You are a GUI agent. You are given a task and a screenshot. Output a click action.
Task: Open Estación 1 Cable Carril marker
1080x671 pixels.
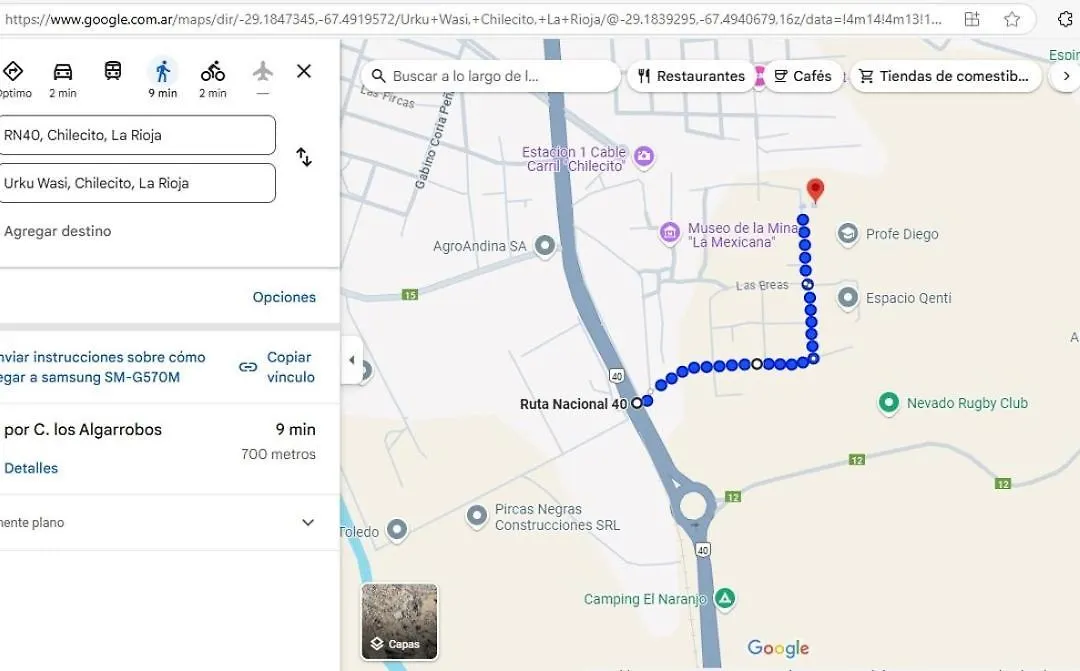[x=644, y=156]
